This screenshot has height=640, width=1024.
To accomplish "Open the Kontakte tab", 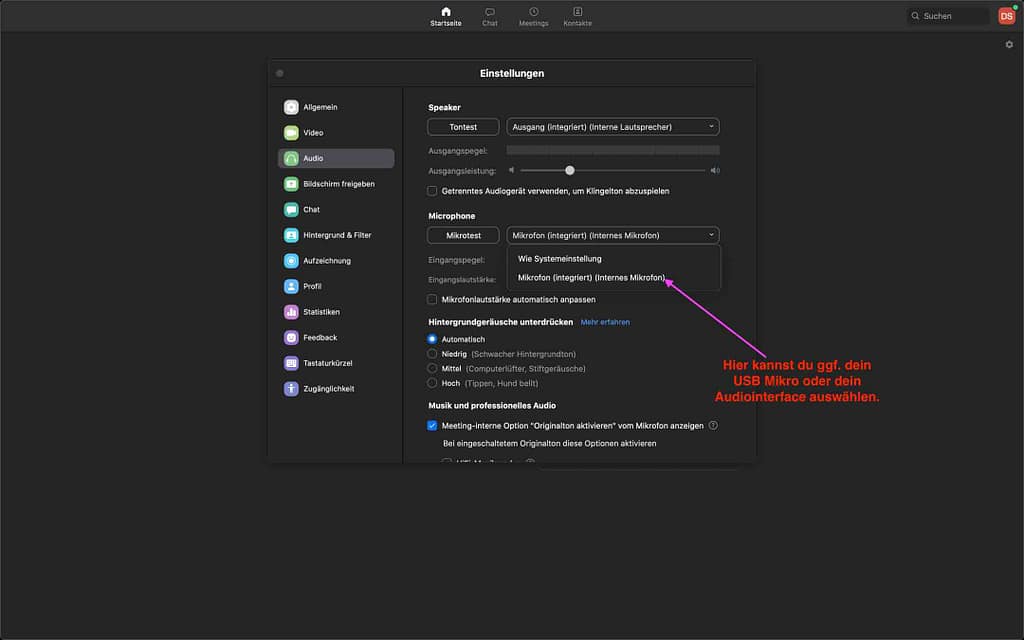I will 577,16.
